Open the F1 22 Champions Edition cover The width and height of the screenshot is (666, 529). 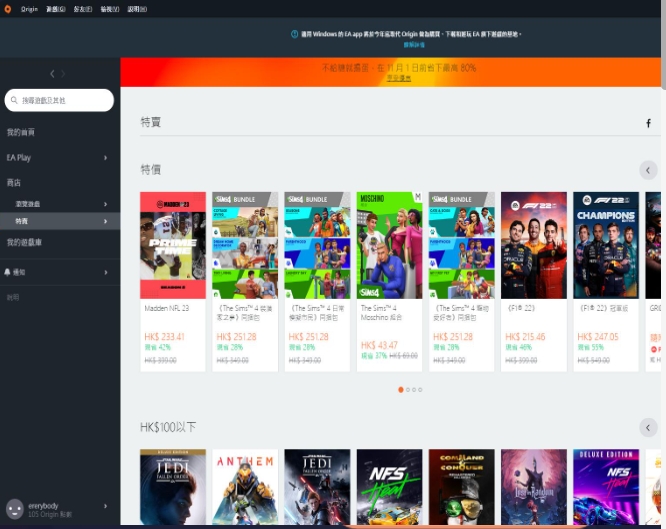click(606, 245)
